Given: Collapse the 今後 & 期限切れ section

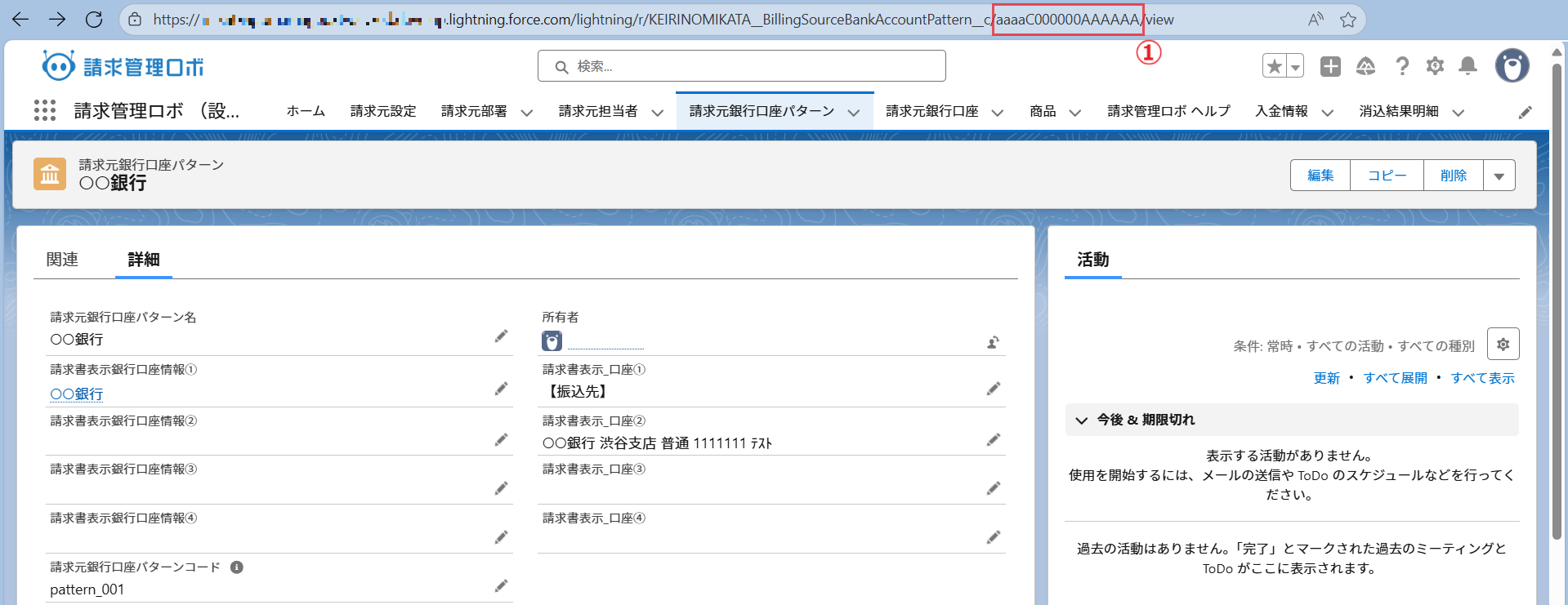Looking at the screenshot, I should click(x=1082, y=420).
